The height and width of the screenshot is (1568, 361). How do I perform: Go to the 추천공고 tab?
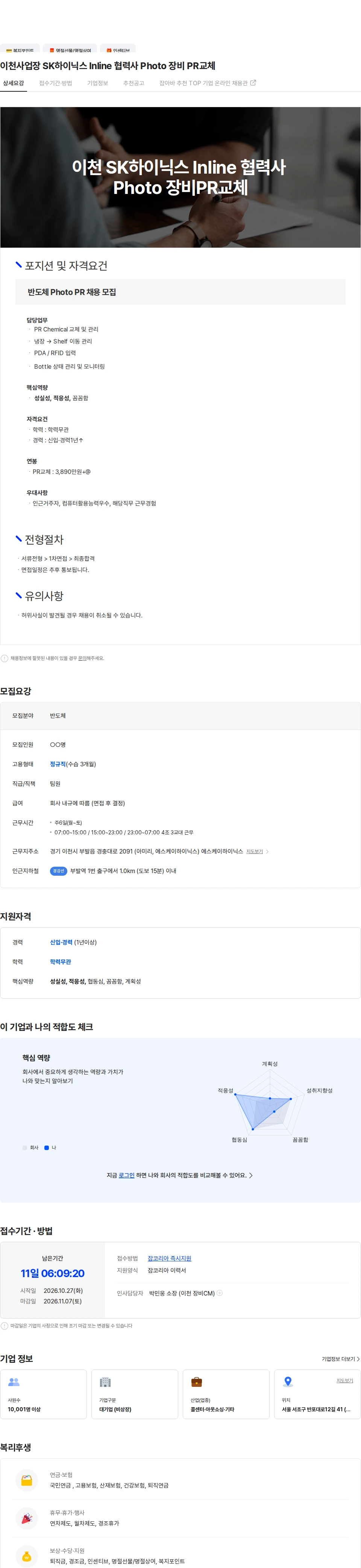[133, 83]
